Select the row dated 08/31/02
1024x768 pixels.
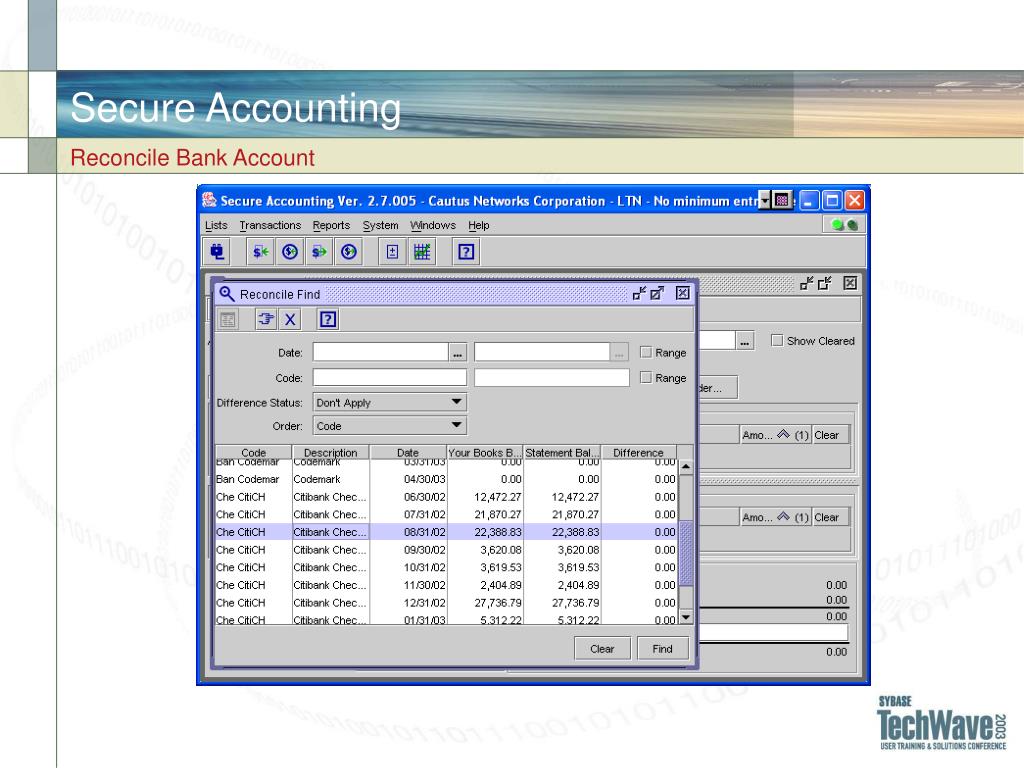(447, 532)
